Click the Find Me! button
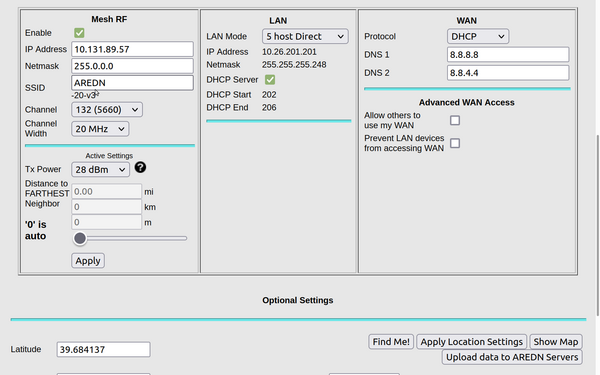The image size is (600, 375). pyautogui.click(x=391, y=342)
